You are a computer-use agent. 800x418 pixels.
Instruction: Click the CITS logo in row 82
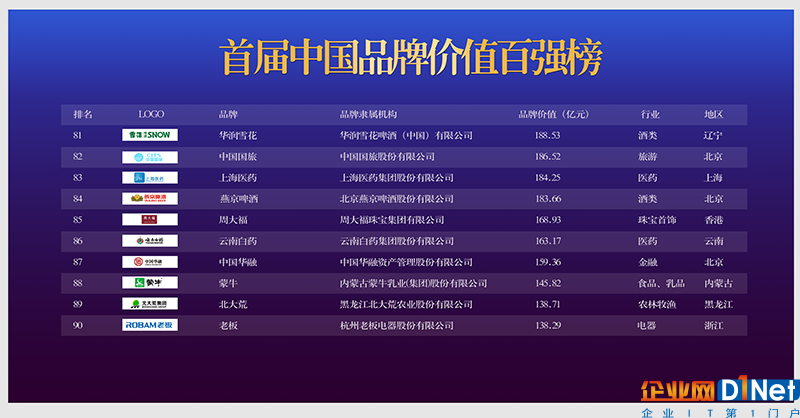150,157
